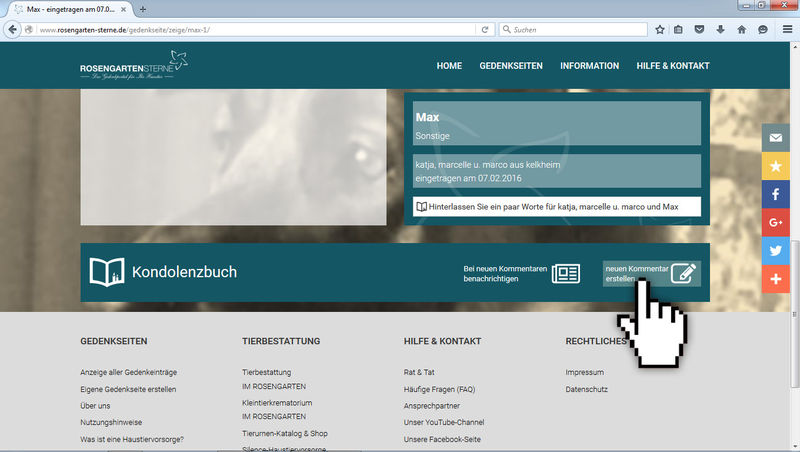Share page via Twitter bird icon
The height and width of the screenshot is (452, 800).
tap(776, 250)
